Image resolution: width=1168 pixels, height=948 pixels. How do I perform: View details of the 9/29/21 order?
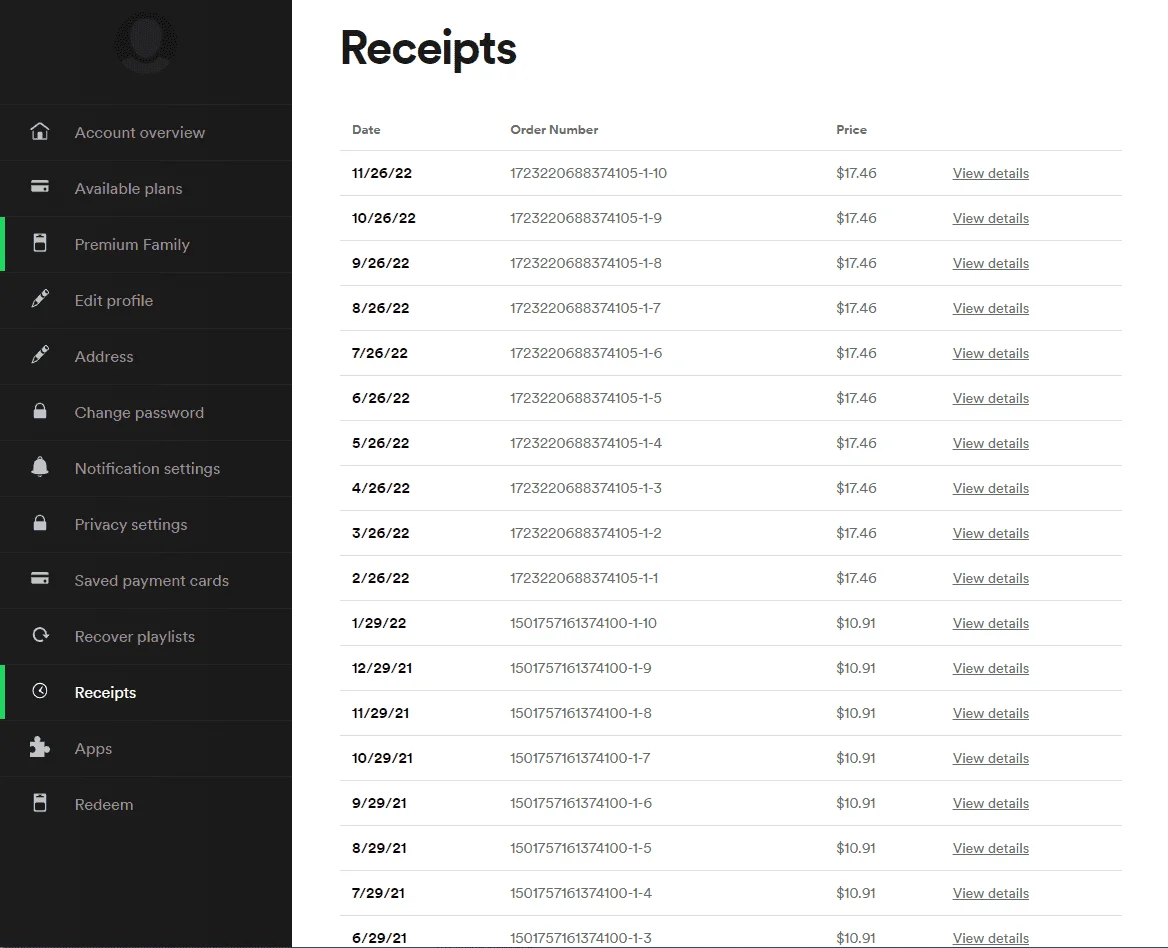pos(990,803)
